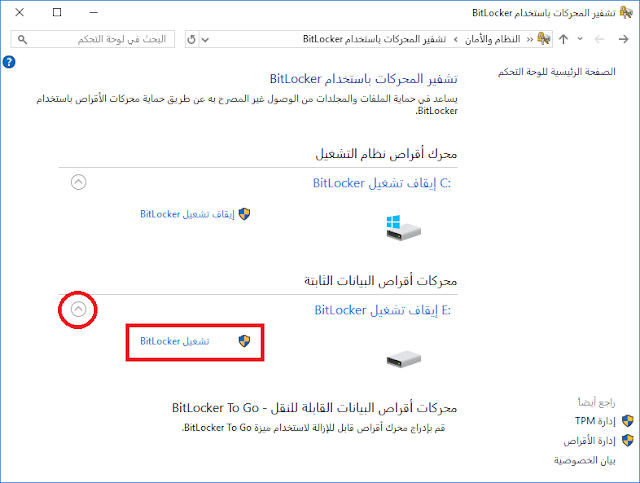This screenshot has width=640, height=483.
Task: Click the محركات أقراص البيانات الثابتة heading
Action: point(380,281)
